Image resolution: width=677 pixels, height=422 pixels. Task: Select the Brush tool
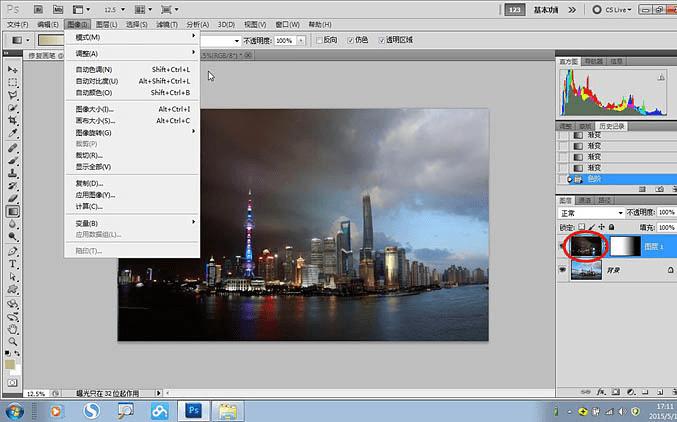click(x=13, y=161)
